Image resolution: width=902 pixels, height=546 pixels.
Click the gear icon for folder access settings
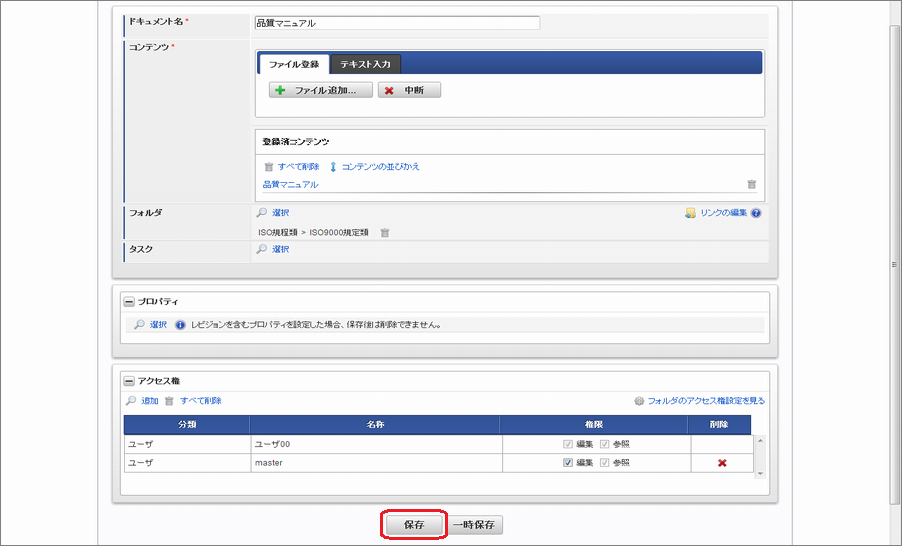pos(639,401)
